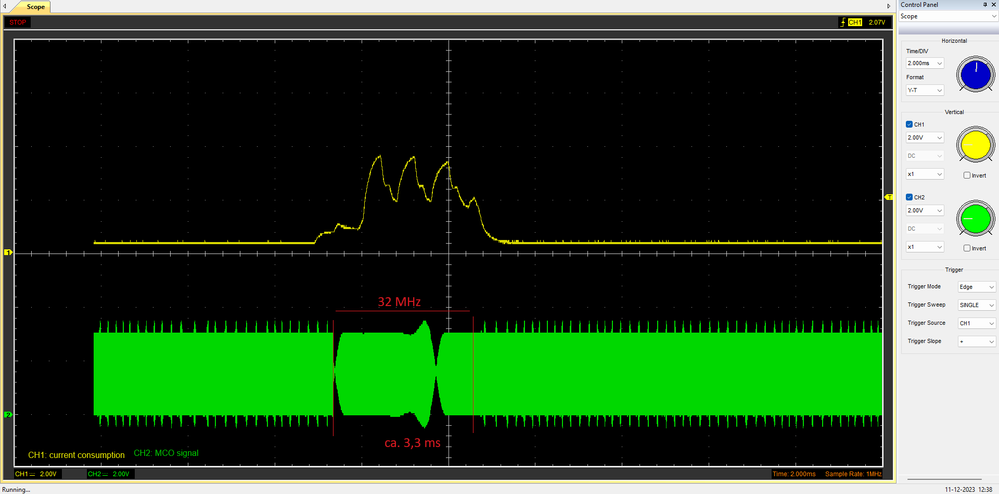Click the CH1 ground level marker 1

point(8,253)
